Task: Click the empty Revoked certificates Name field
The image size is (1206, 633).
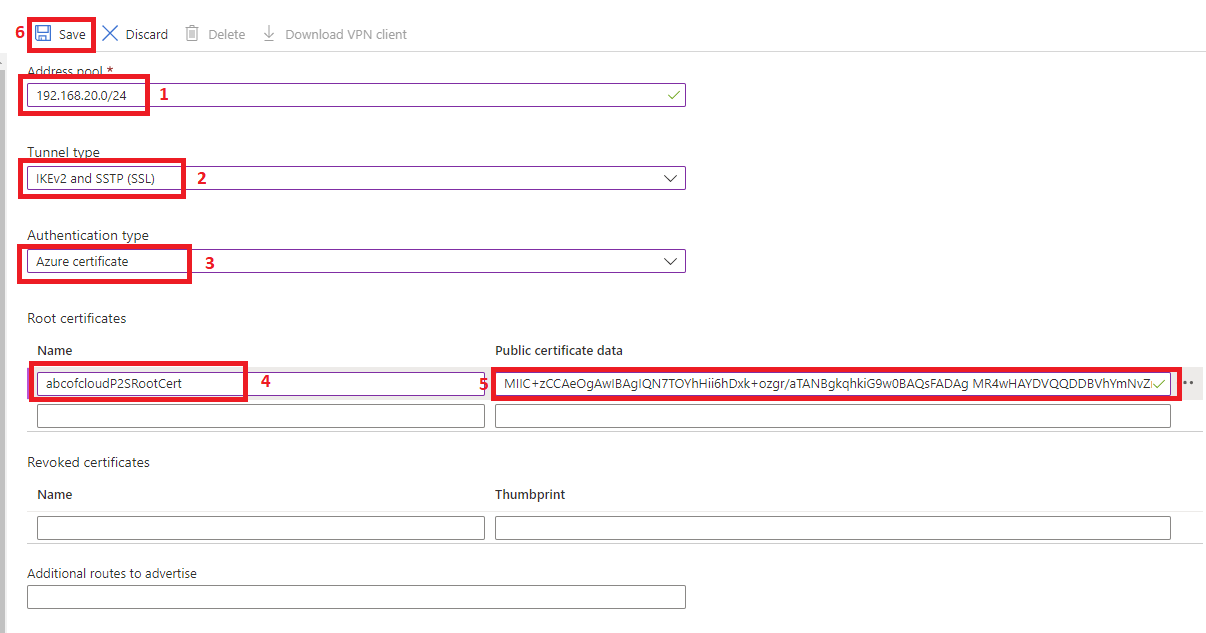Action: point(260,527)
